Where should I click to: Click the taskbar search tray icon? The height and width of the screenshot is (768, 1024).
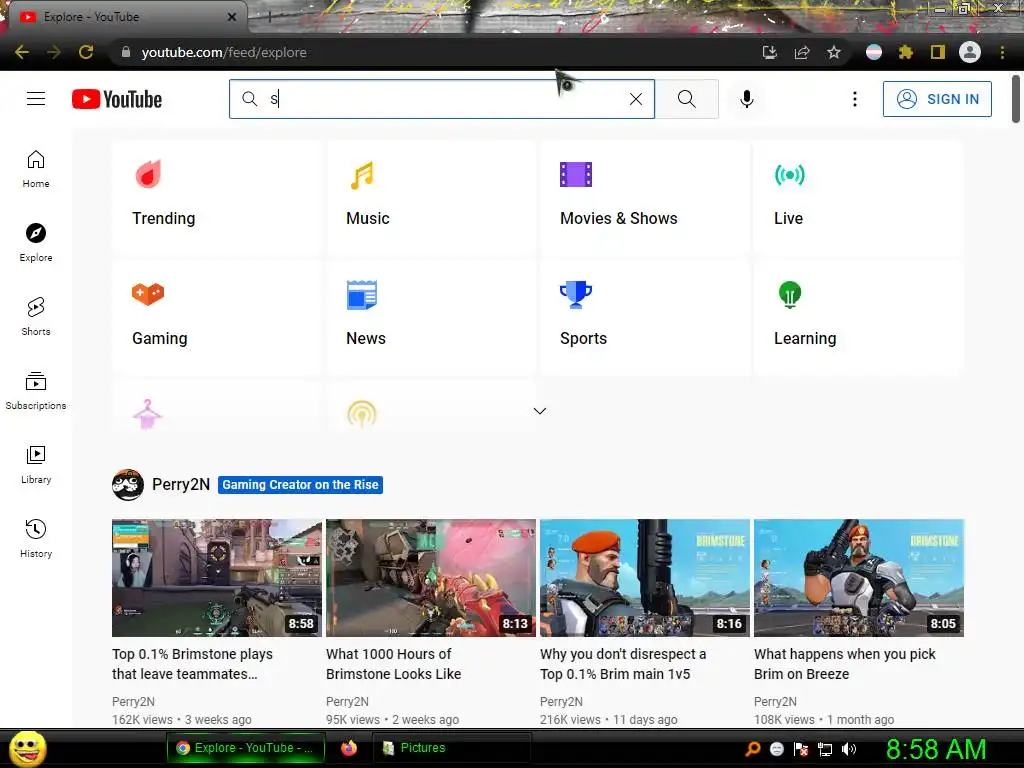pyautogui.click(x=753, y=748)
